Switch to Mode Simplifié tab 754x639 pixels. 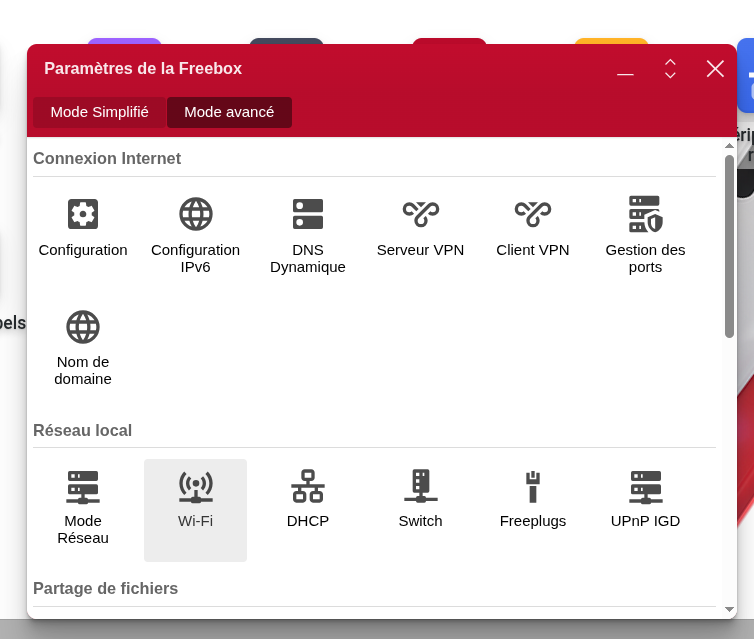tap(99, 112)
